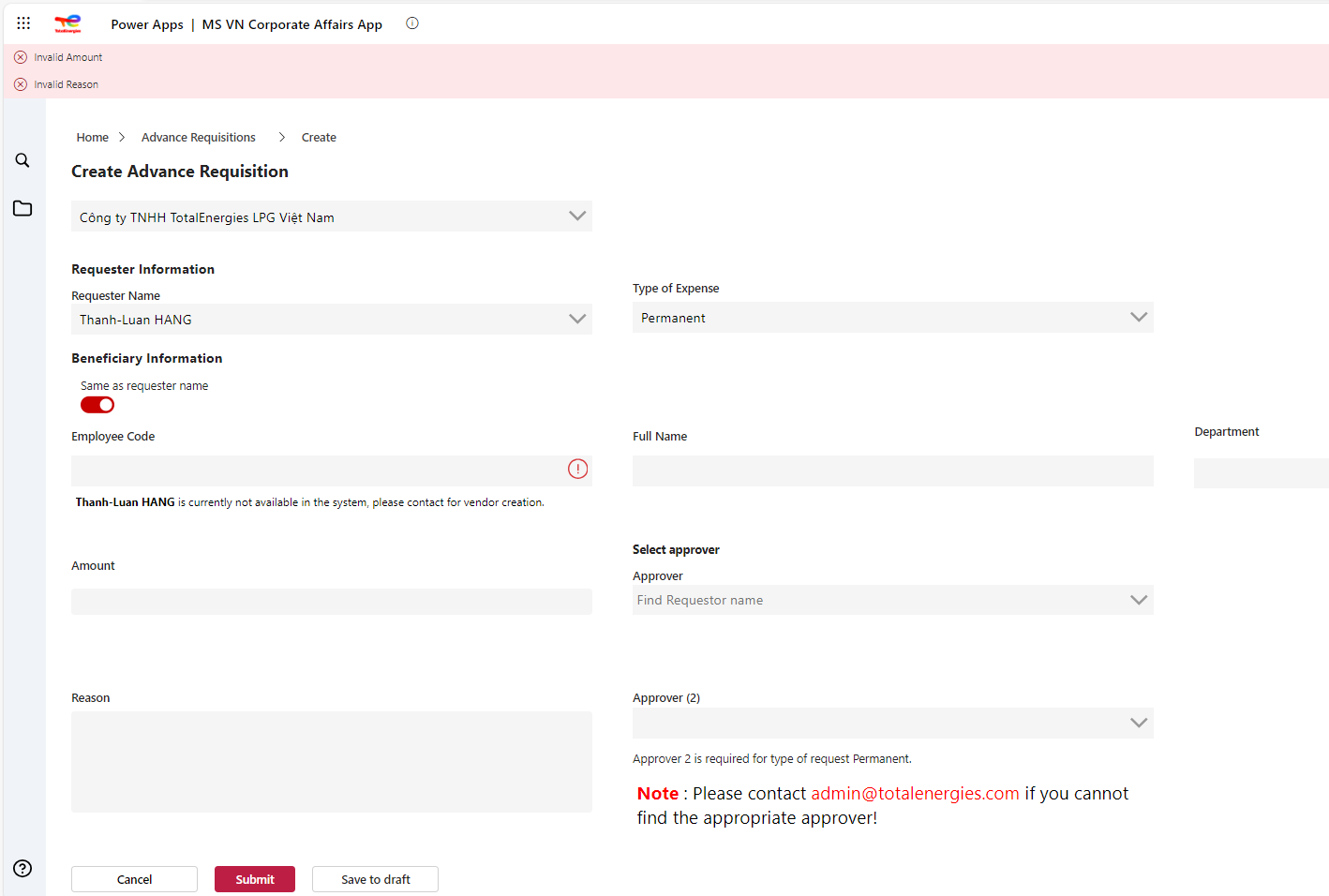Click the Reason text area
The width and height of the screenshot is (1329, 896).
click(x=332, y=762)
